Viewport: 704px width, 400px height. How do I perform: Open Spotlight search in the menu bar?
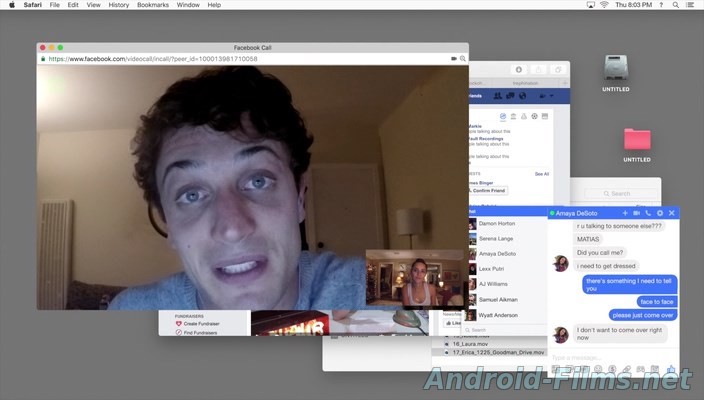point(675,5)
